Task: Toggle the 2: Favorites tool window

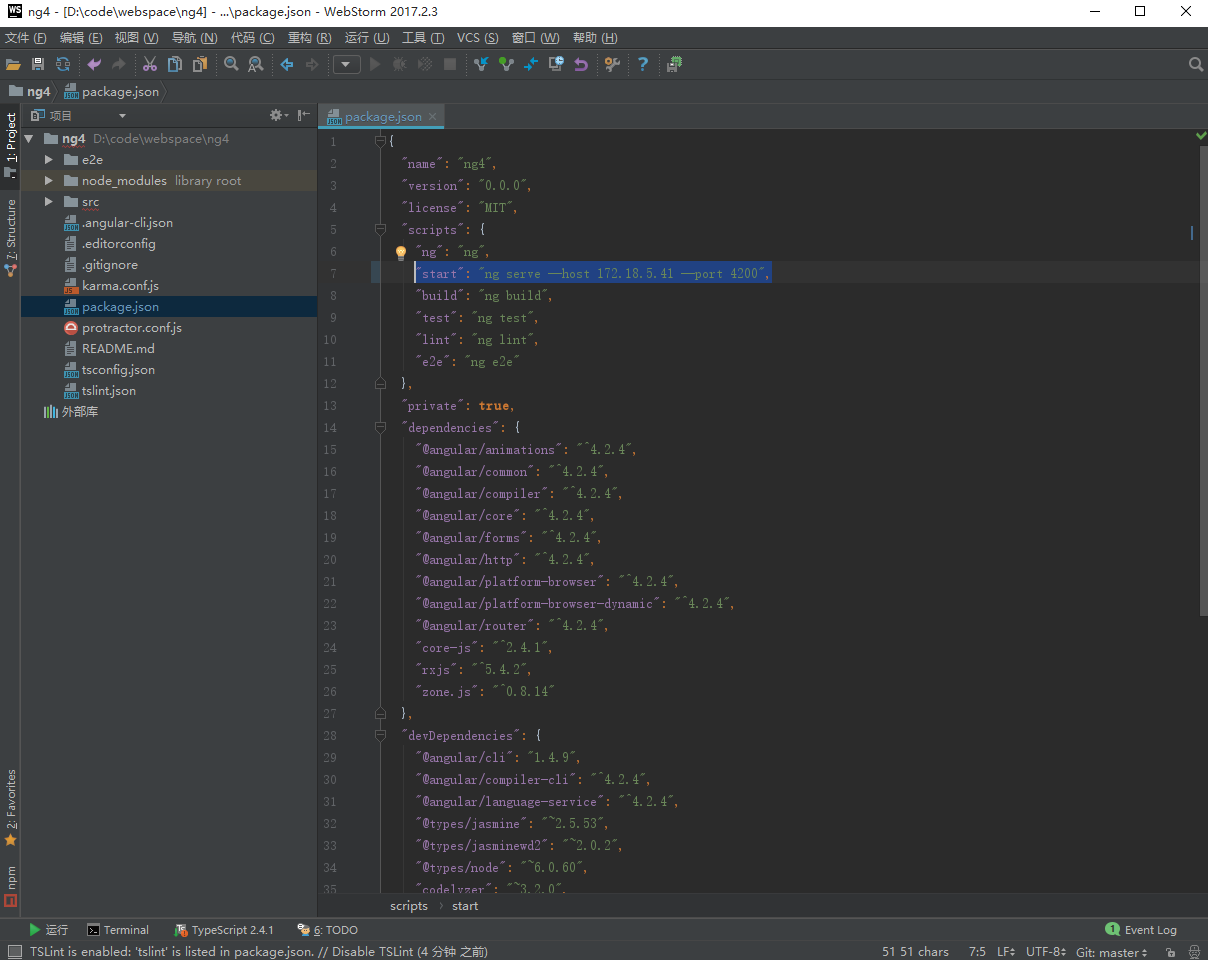Action: click(x=10, y=808)
